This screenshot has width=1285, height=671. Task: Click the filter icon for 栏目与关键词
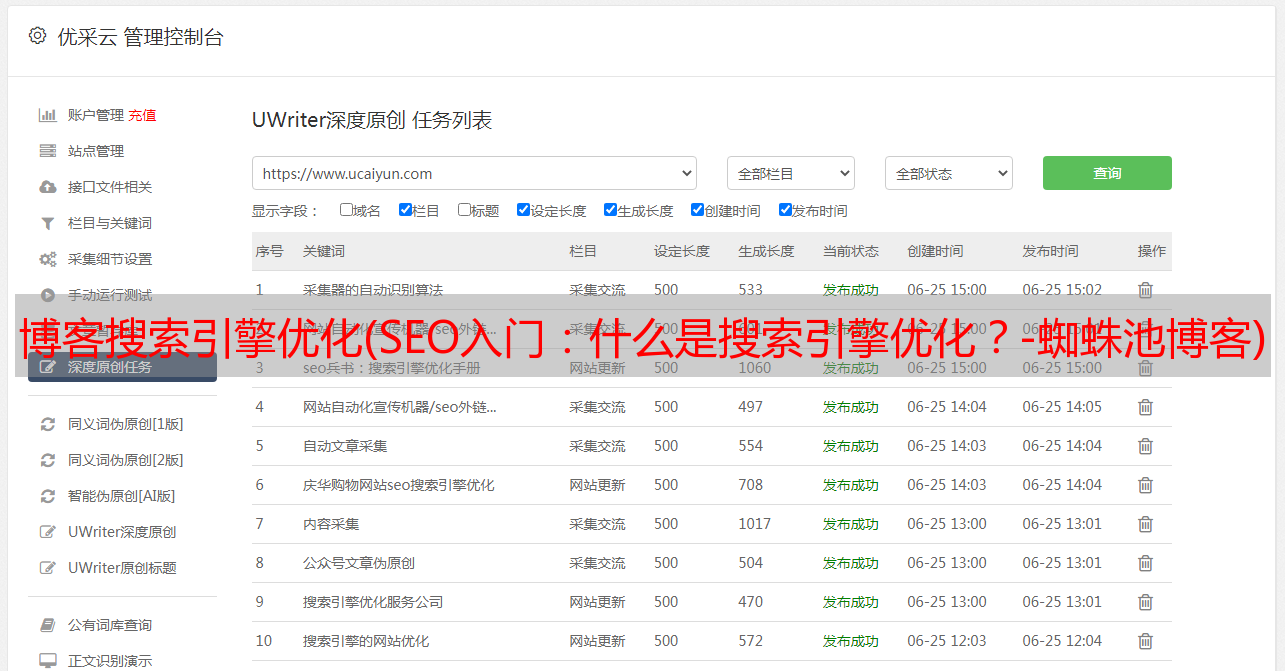47,223
